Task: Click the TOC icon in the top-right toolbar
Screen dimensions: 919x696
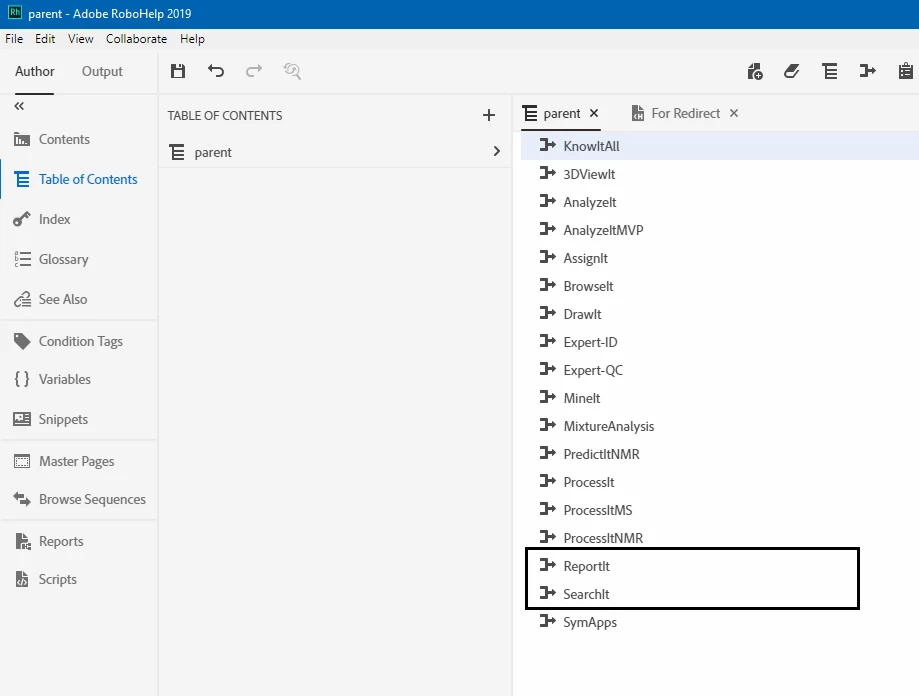Action: point(829,71)
